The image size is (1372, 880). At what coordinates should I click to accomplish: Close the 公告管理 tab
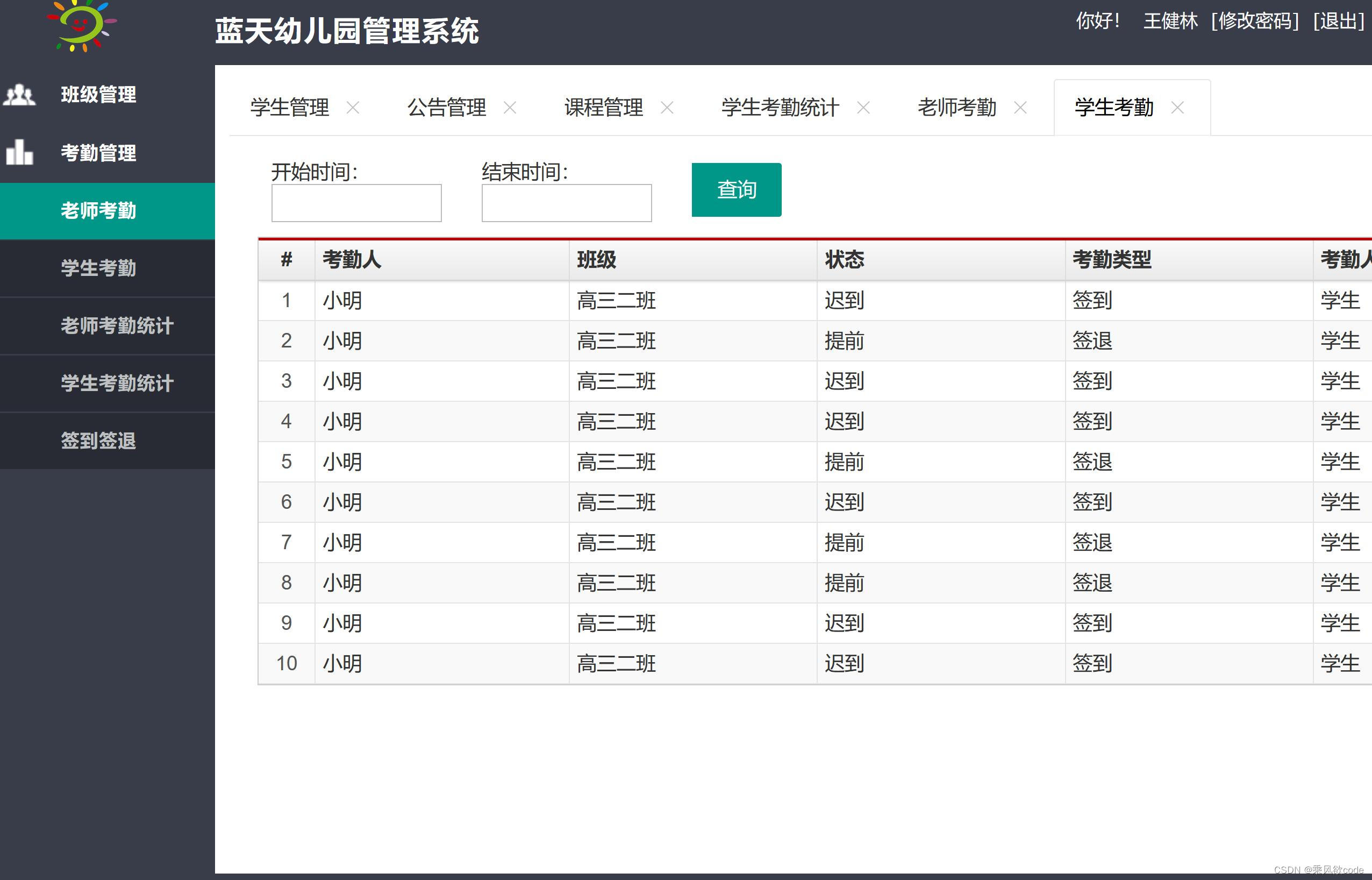510,108
